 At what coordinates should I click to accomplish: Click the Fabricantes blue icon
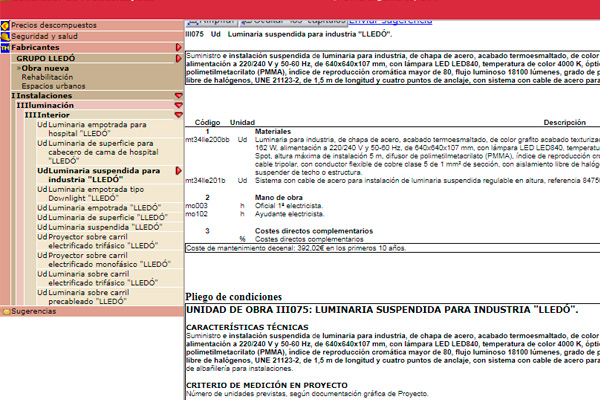tap(5, 48)
